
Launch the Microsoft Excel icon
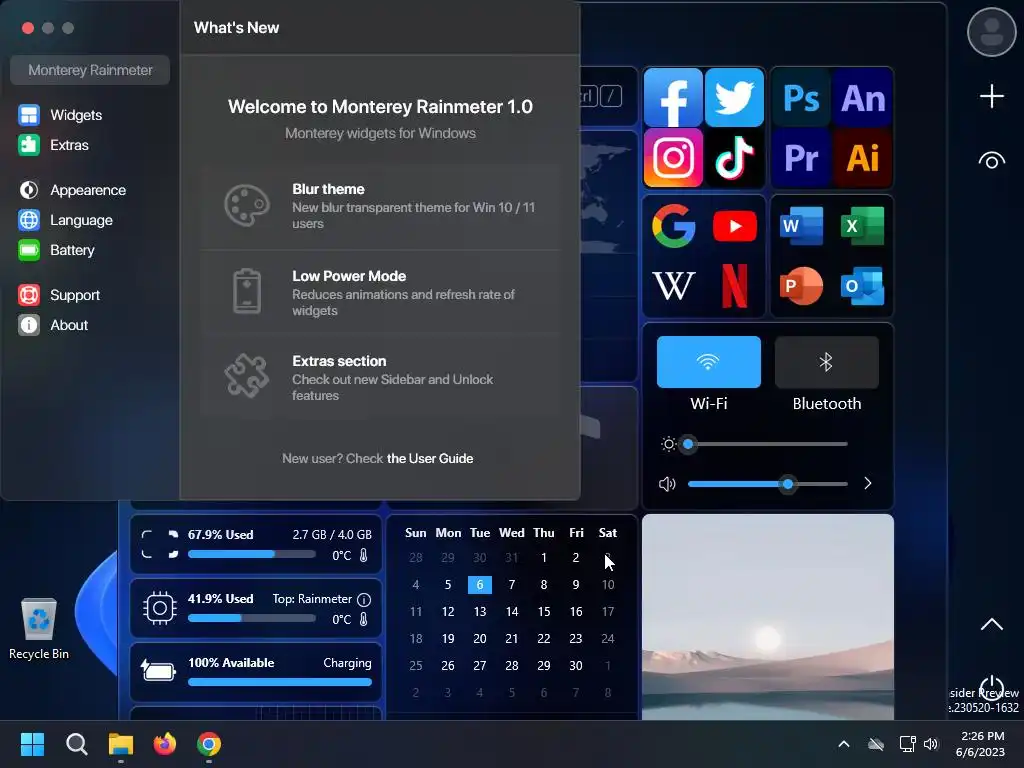(863, 226)
